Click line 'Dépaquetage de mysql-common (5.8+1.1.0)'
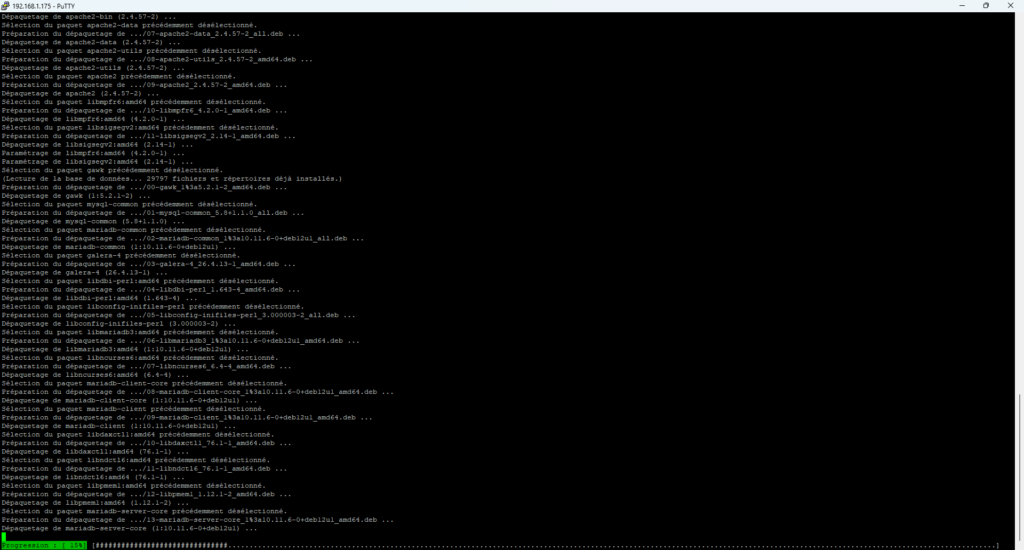This screenshot has height=550, width=1024. pos(93,221)
